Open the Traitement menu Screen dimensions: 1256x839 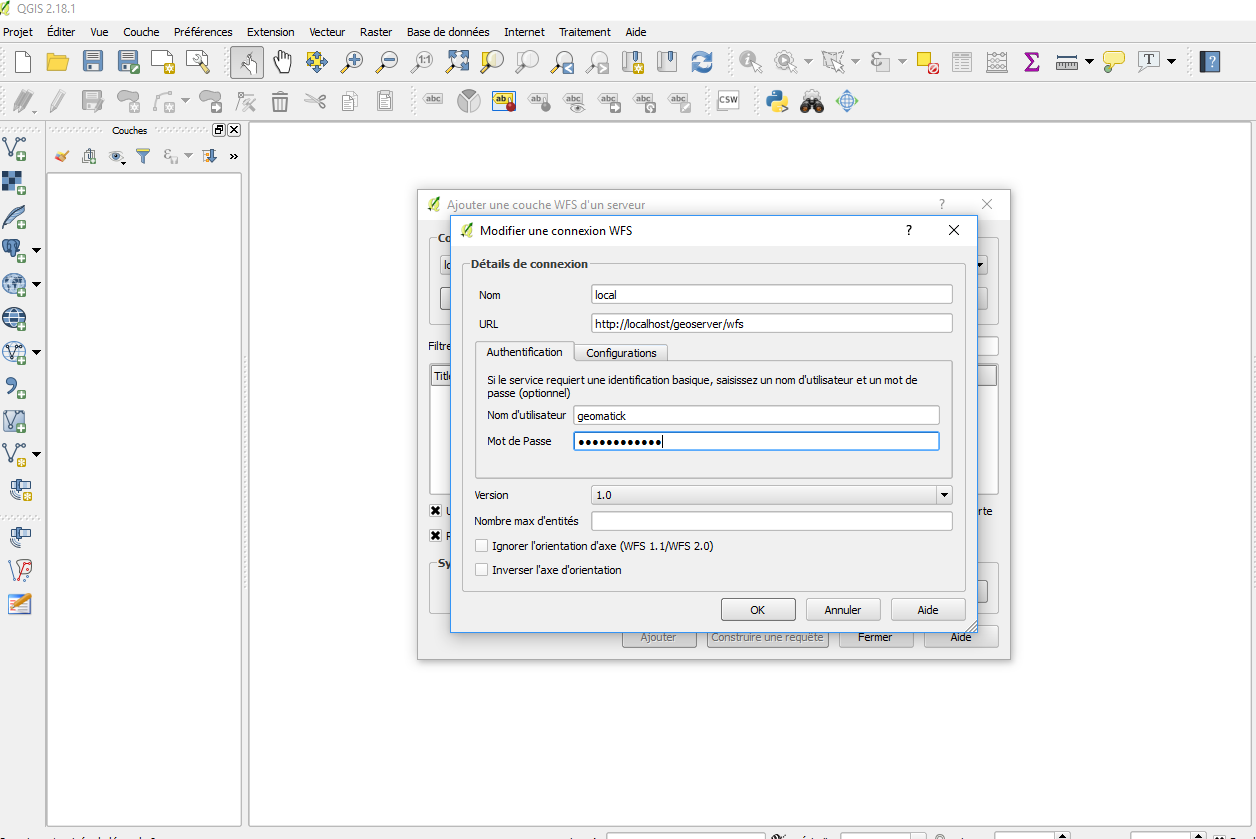point(585,32)
